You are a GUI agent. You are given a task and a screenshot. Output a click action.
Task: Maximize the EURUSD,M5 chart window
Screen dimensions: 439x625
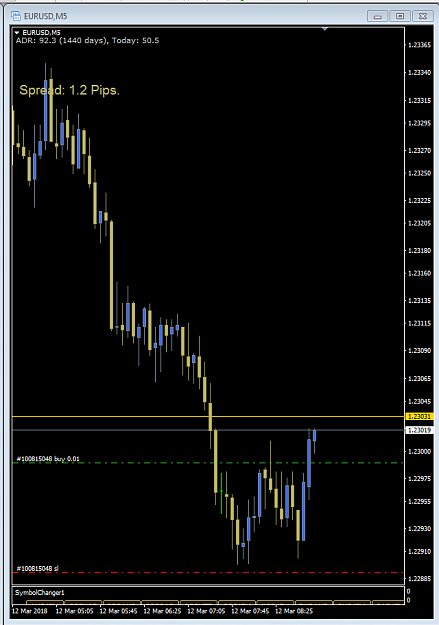click(x=400, y=16)
